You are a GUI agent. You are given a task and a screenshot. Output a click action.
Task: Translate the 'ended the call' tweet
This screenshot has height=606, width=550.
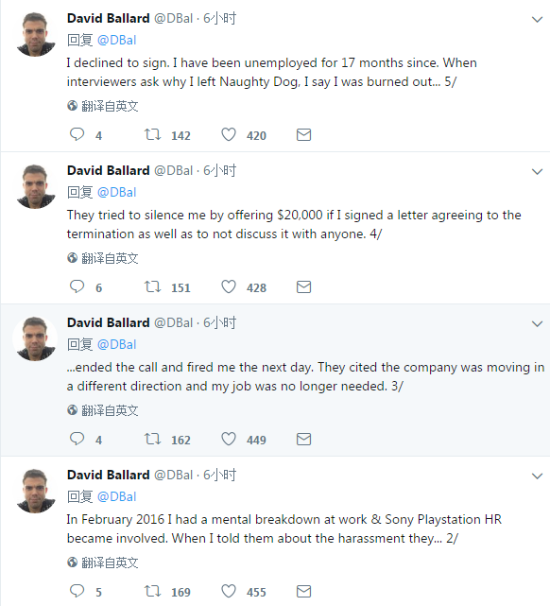click(103, 410)
